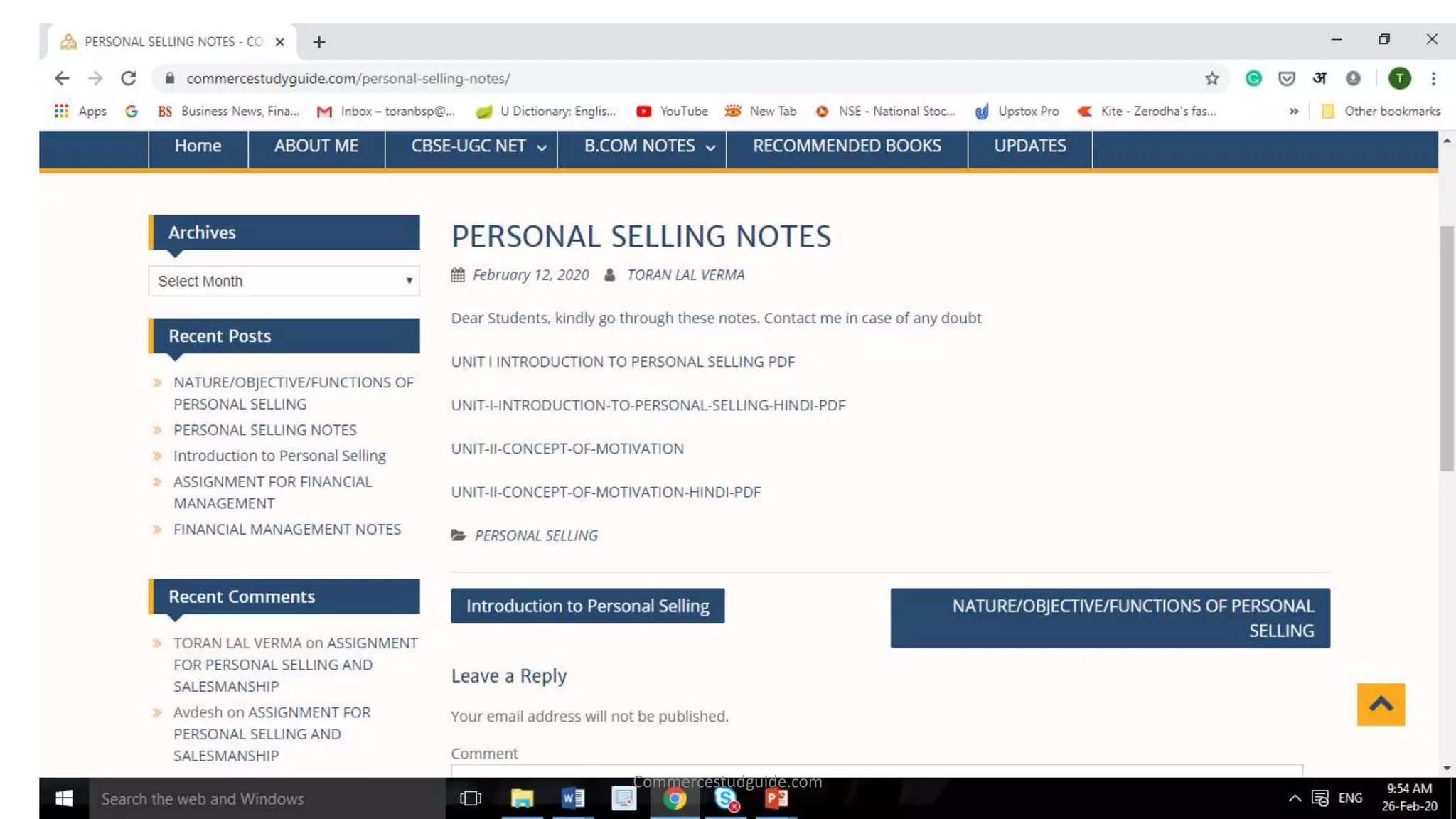Show more bookmarks chevron
The height and width of the screenshot is (819, 1456).
[x=1294, y=111]
